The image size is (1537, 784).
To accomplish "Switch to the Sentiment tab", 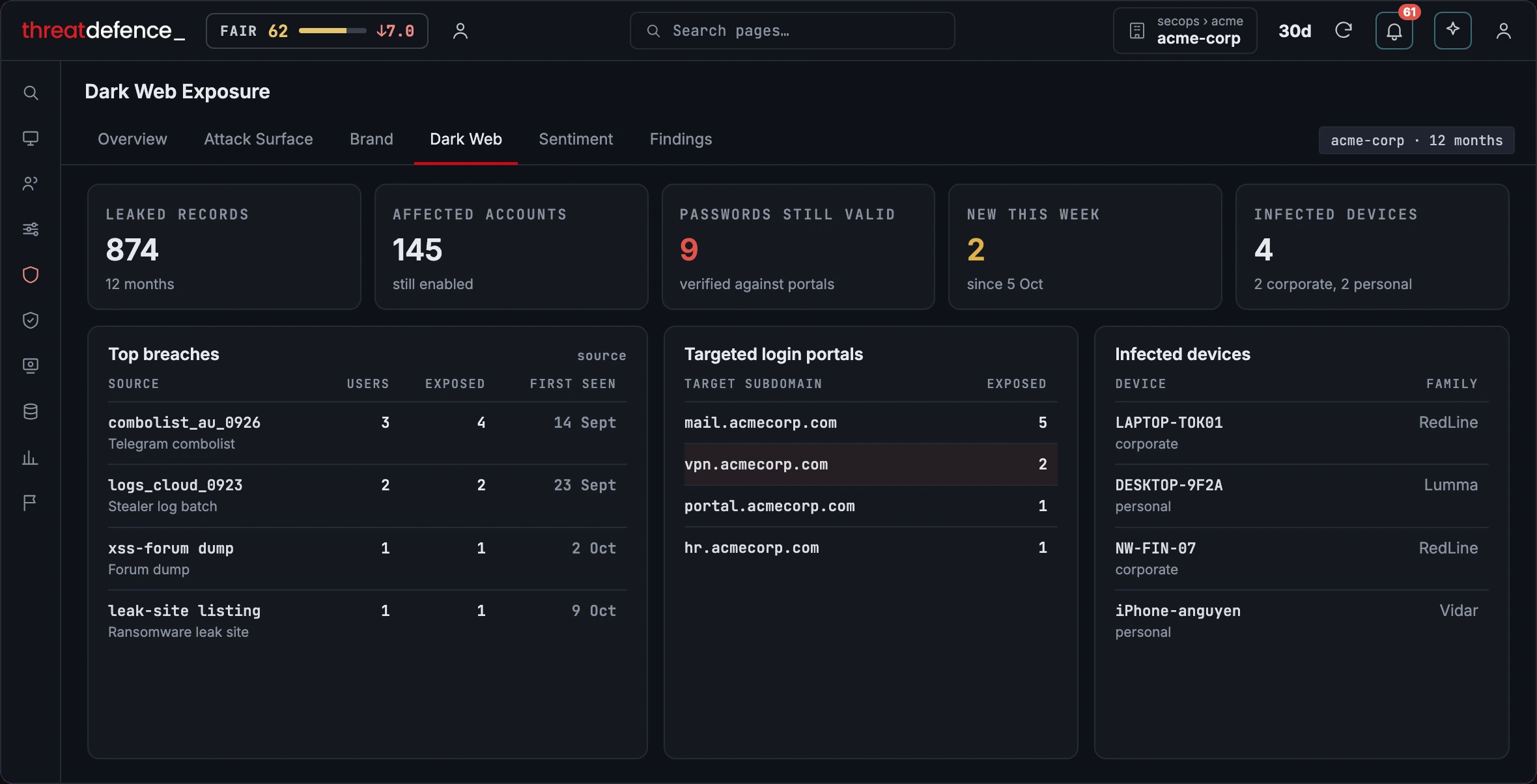I will tap(576, 139).
